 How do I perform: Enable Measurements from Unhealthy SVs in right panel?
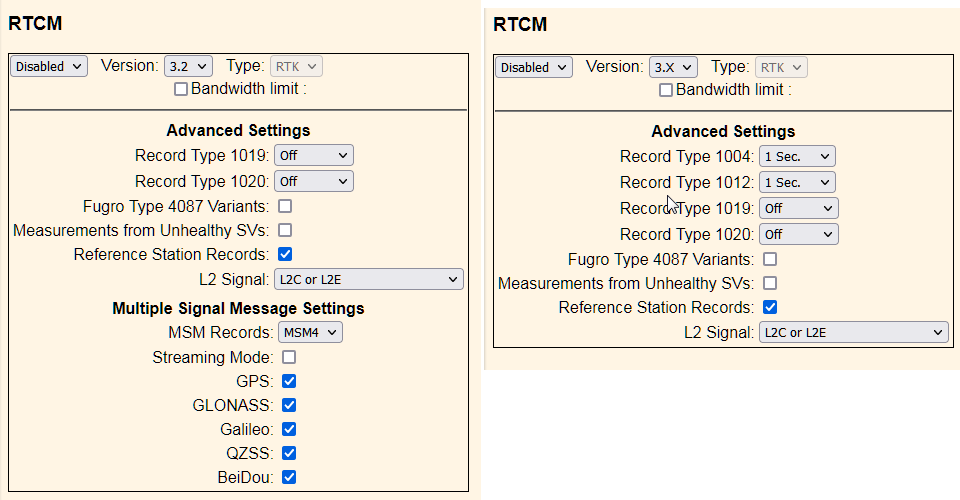pyautogui.click(x=770, y=283)
